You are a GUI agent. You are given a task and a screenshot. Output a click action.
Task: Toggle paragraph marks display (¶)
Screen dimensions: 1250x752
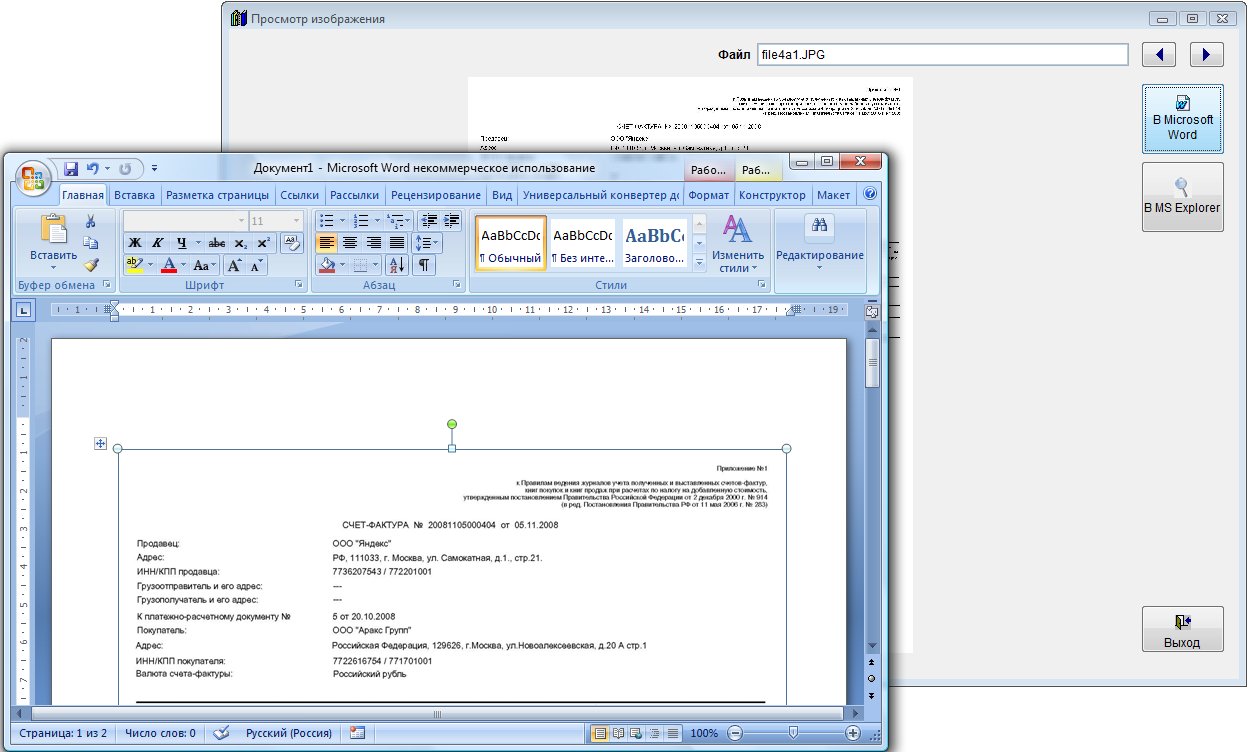pos(424,265)
